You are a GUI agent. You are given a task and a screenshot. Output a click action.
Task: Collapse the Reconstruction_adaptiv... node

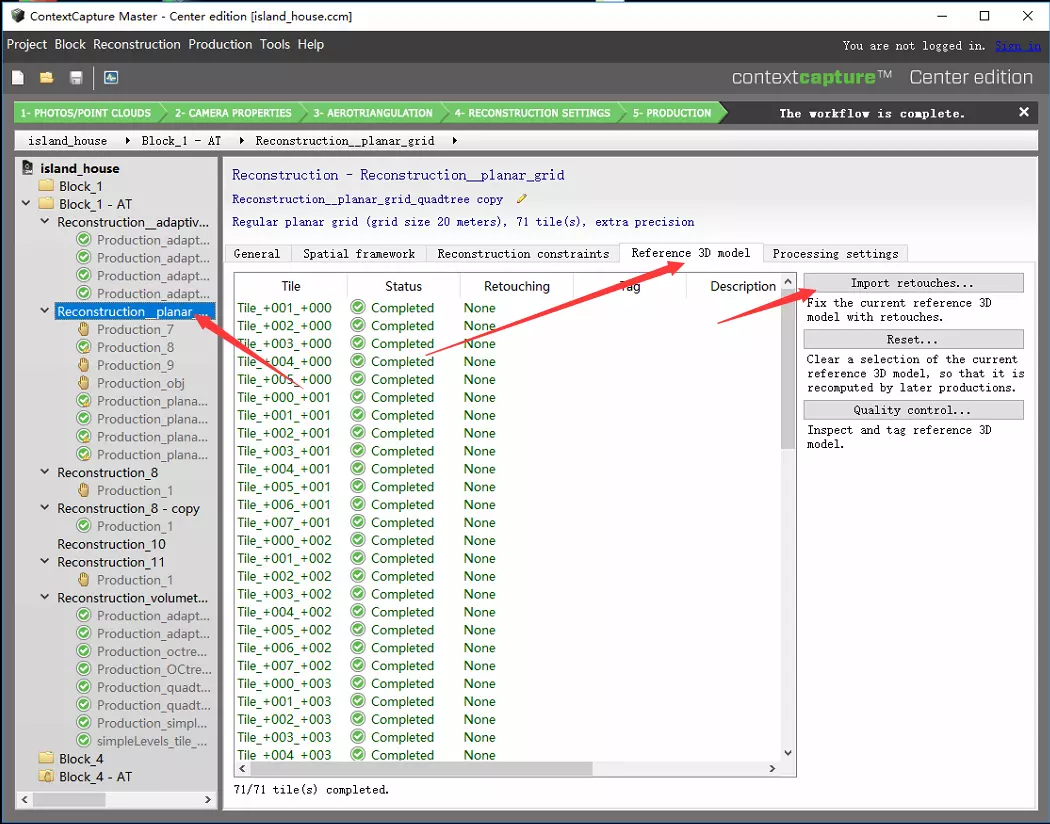(45, 221)
